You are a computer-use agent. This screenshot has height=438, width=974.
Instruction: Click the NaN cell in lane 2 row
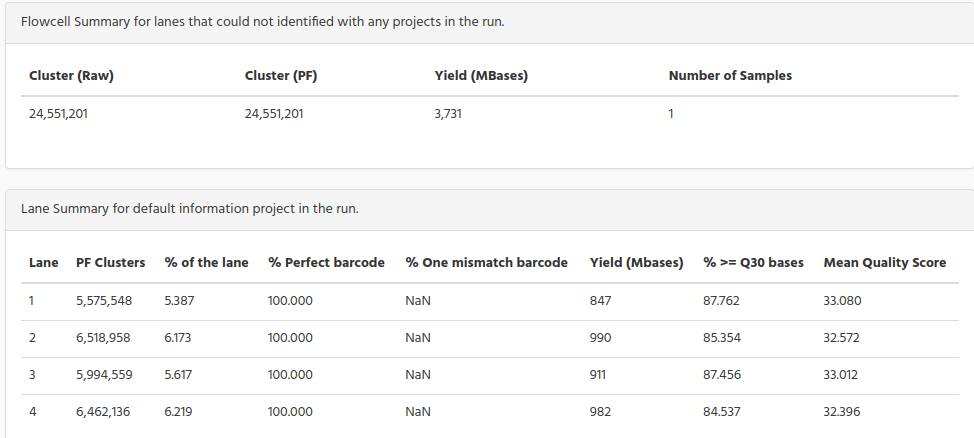coord(417,338)
